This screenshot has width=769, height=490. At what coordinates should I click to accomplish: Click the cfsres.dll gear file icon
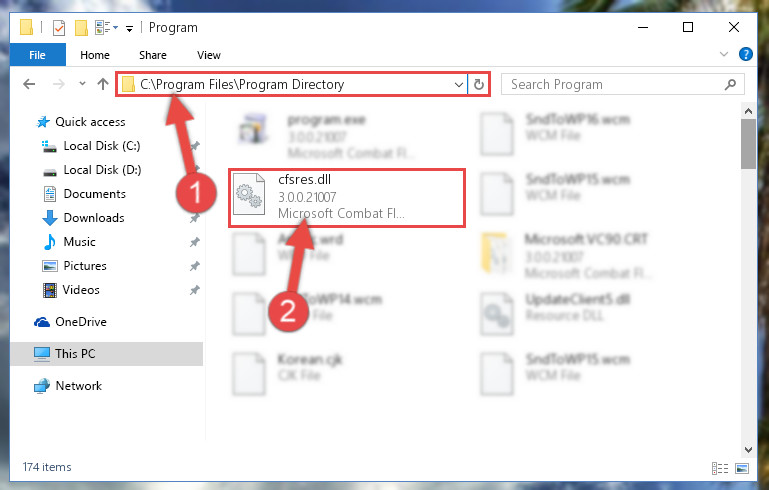pos(249,195)
